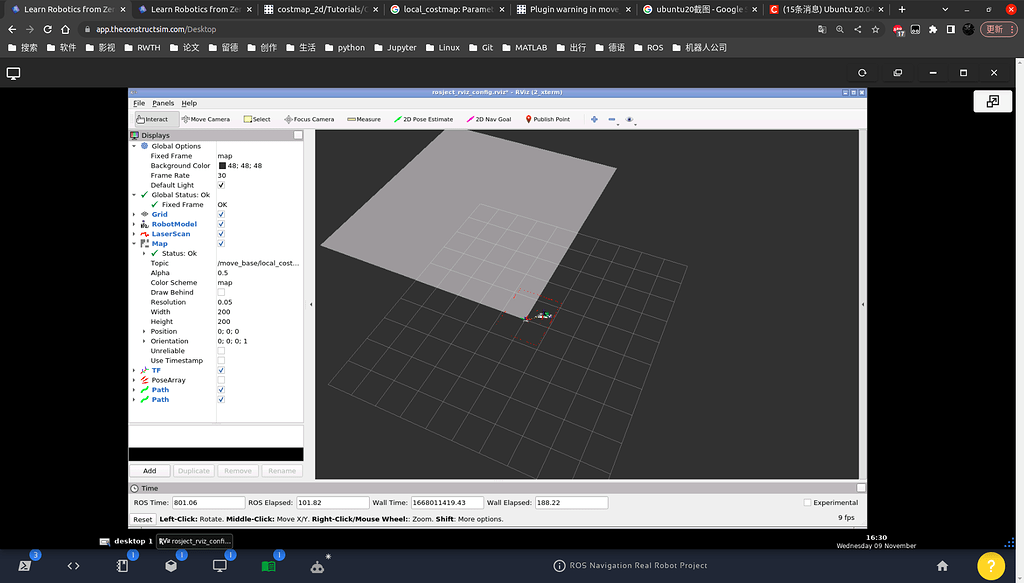Enable the PoseArray display checkbox
This screenshot has width=1024, height=583.
pyautogui.click(x=221, y=380)
